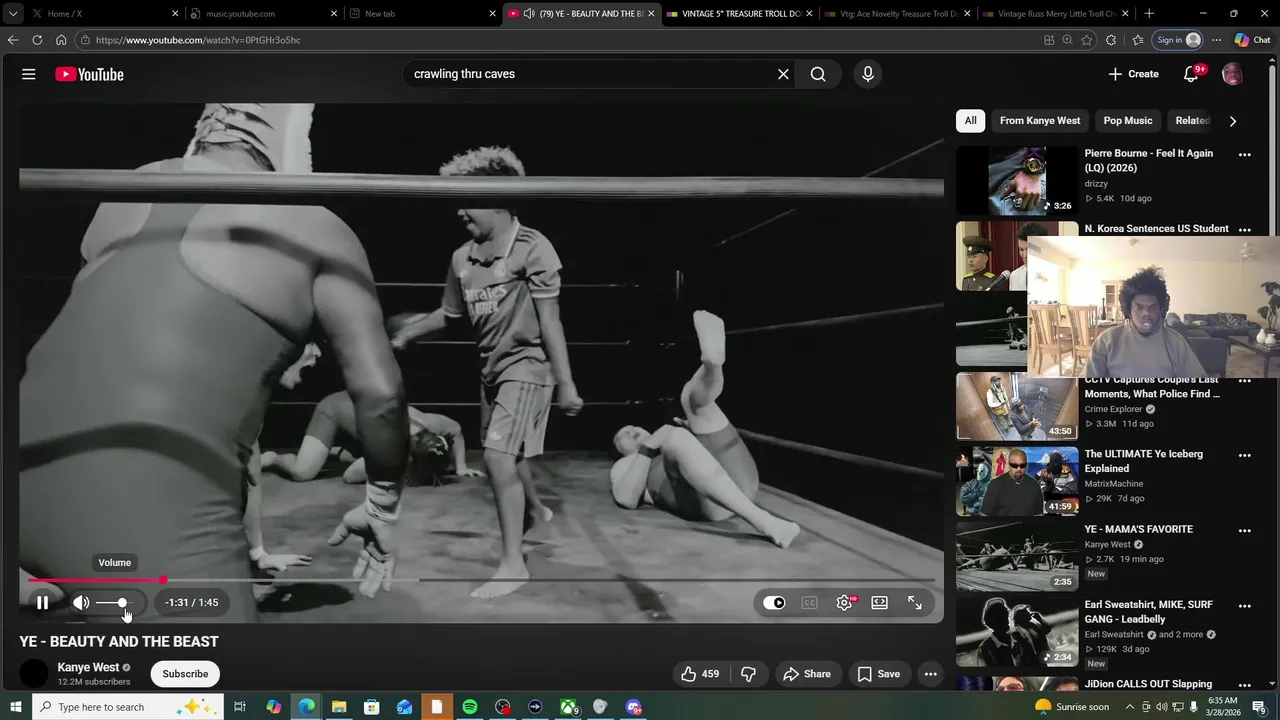Show hidden system tray icons
The image size is (1280, 720).
tap(1130, 707)
